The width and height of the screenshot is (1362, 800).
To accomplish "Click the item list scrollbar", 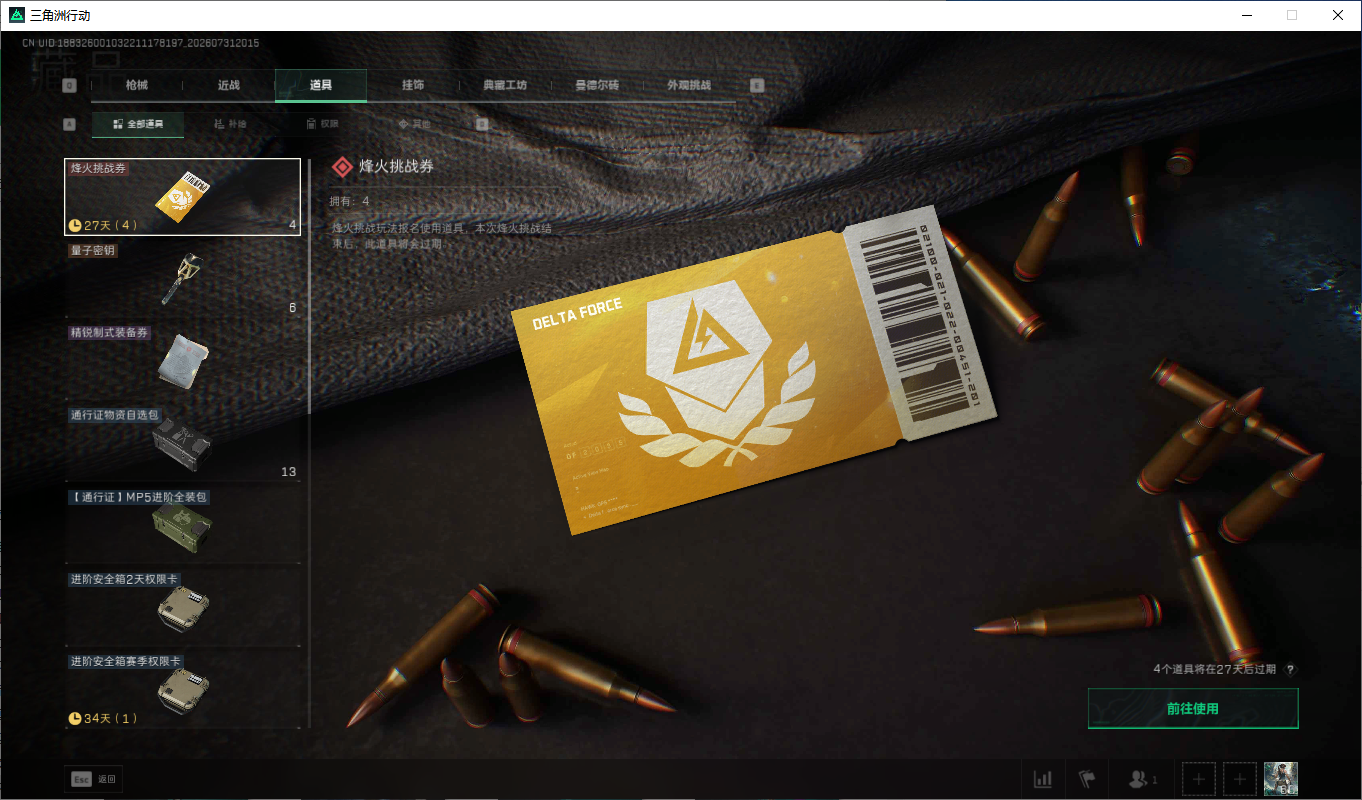I will click(310, 287).
